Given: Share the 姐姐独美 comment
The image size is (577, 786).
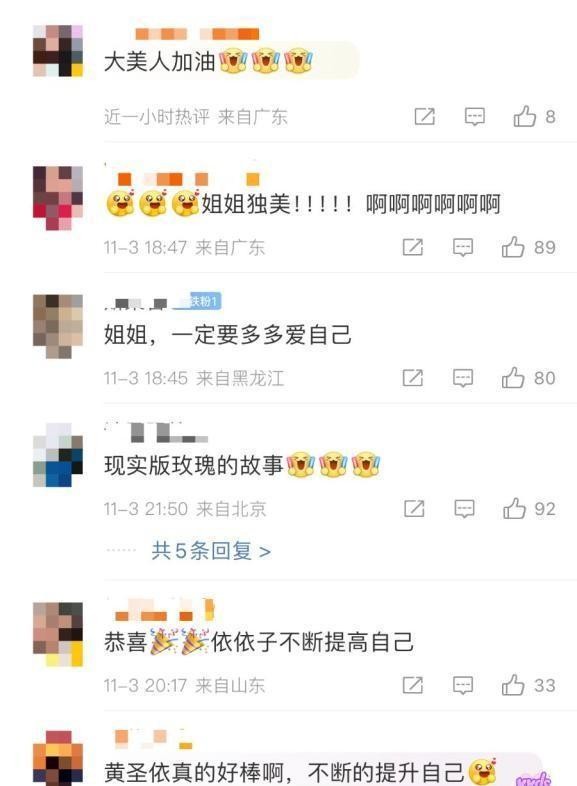Looking at the screenshot, I should 413,247.
